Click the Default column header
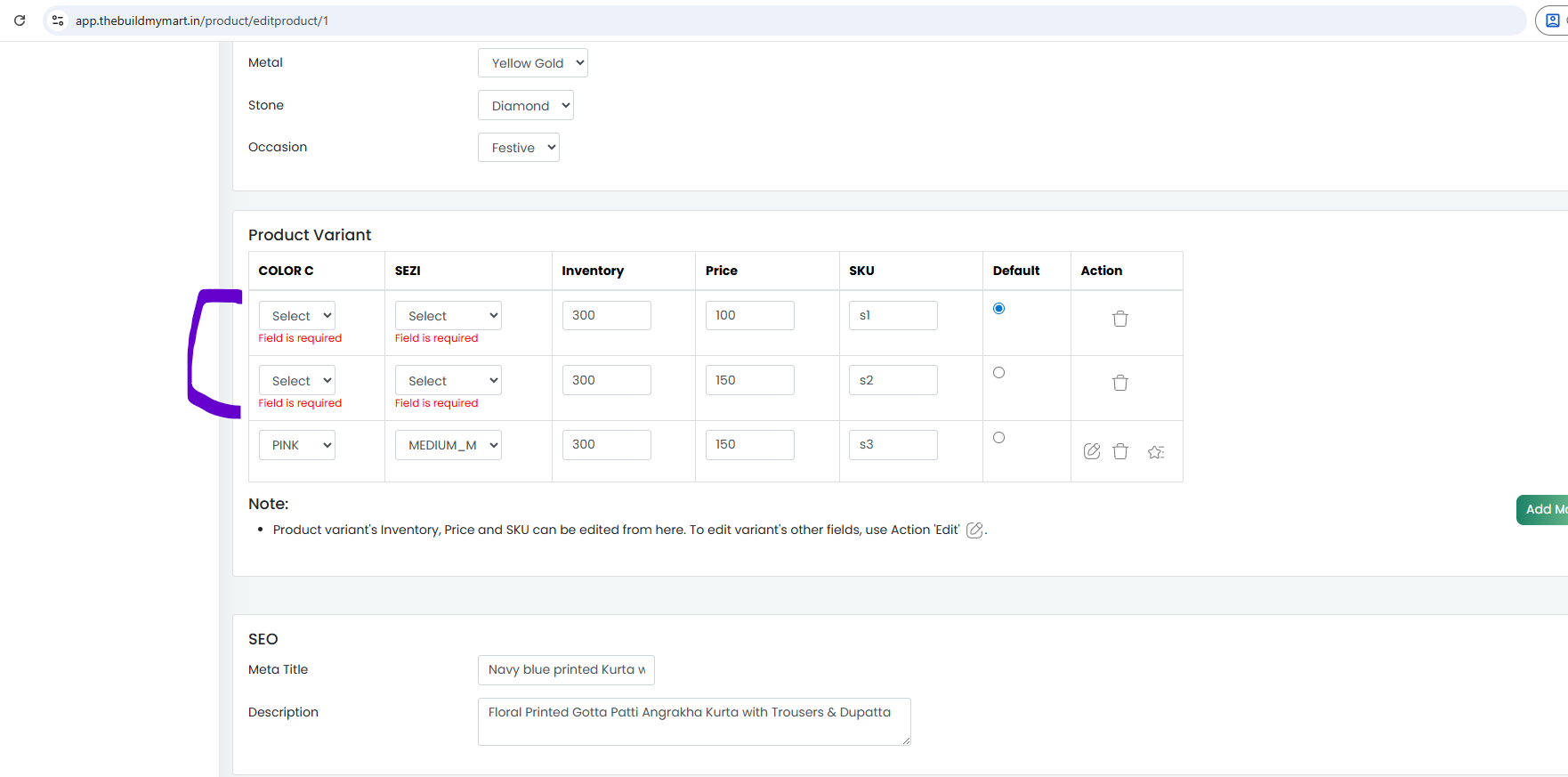This screenshot has width=1568, height=777. 1016,271
